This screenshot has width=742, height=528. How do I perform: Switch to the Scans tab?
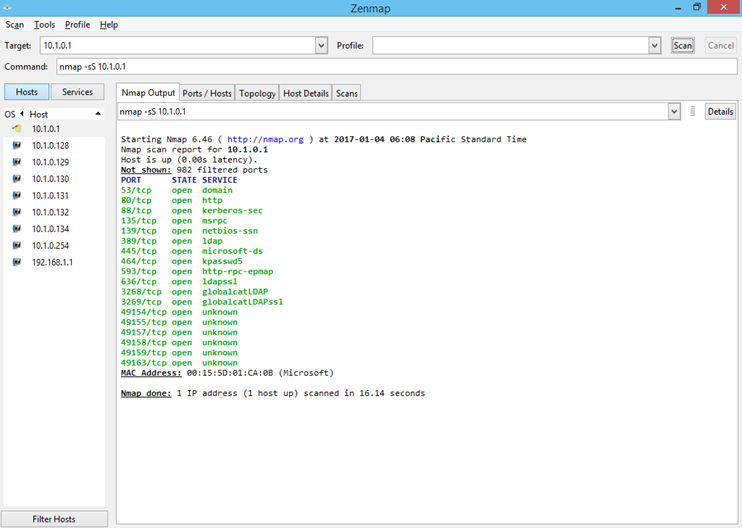click(x=346, y=93)
